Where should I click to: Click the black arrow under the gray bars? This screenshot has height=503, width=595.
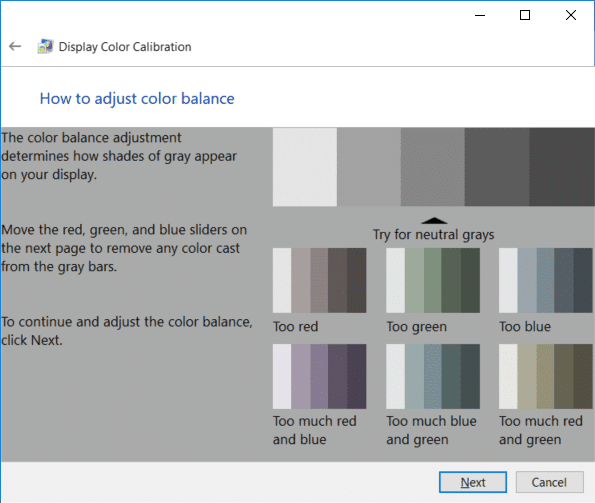click(434, 220)
